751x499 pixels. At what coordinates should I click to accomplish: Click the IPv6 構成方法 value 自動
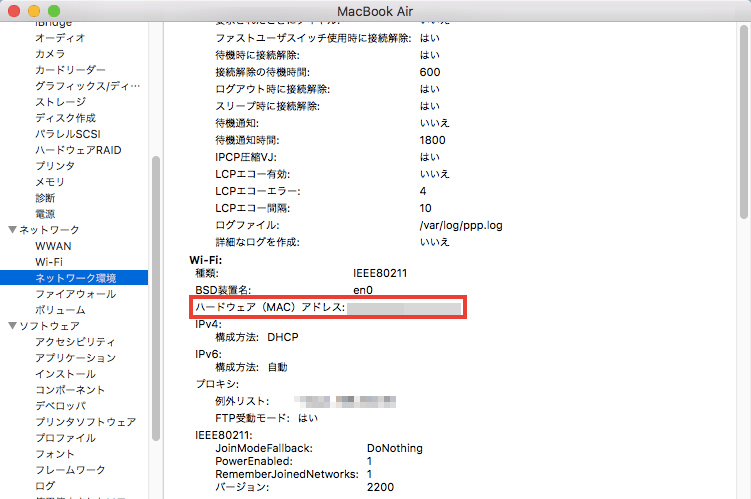pyautogui.click(x=277, y=367)
